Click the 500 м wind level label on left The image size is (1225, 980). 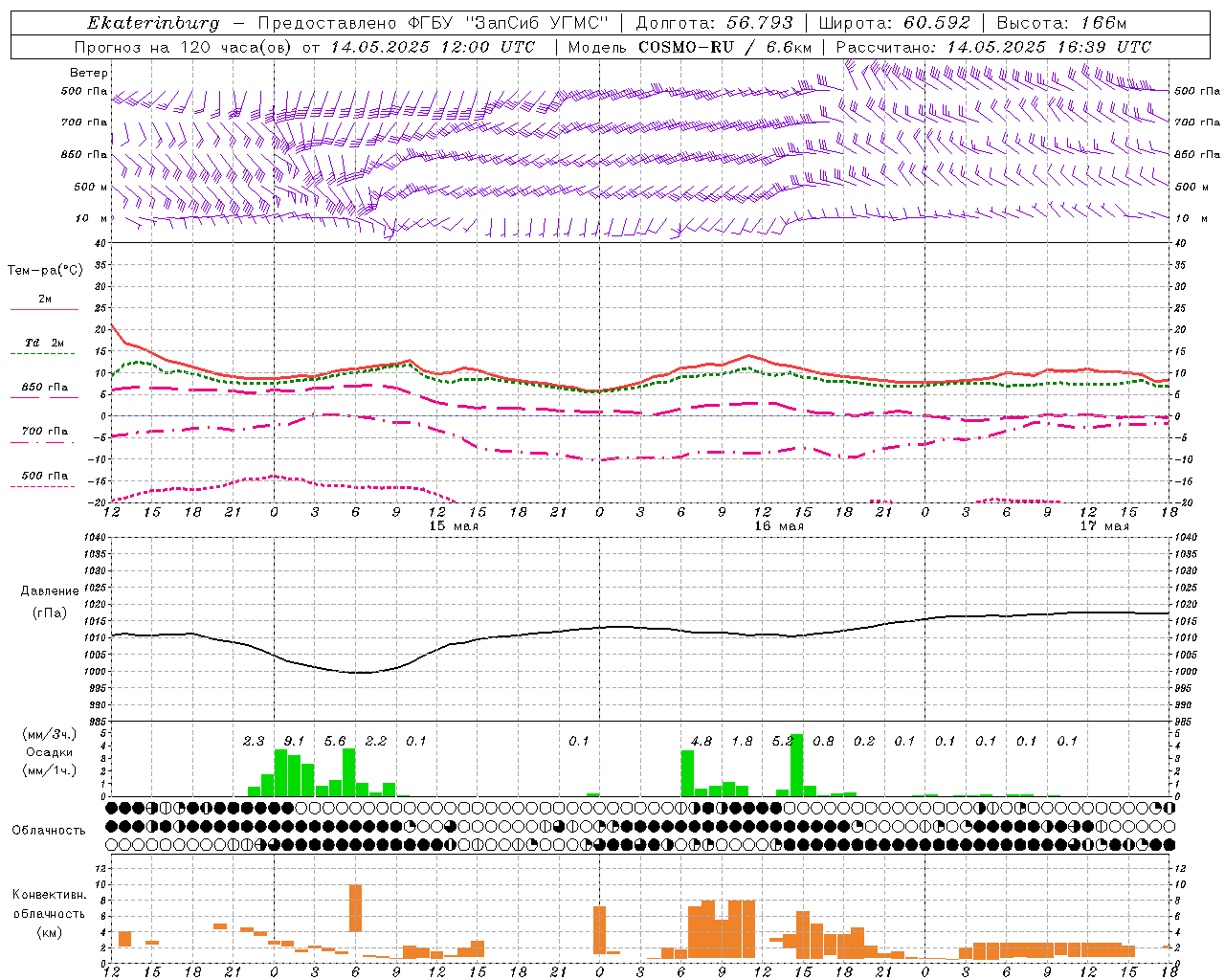[x=91, y=187]
